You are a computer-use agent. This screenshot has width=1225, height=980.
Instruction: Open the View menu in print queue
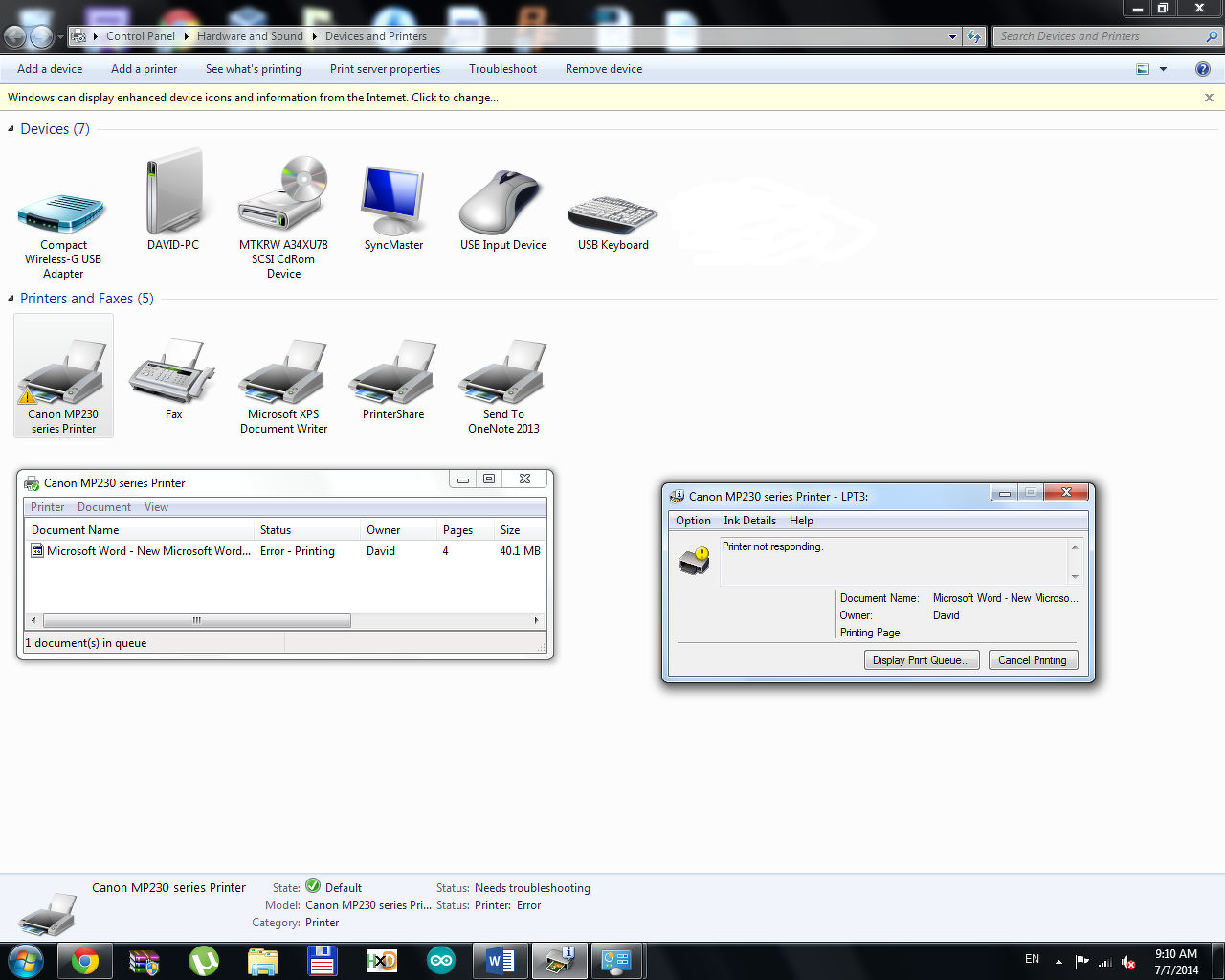tap(156, 507)
